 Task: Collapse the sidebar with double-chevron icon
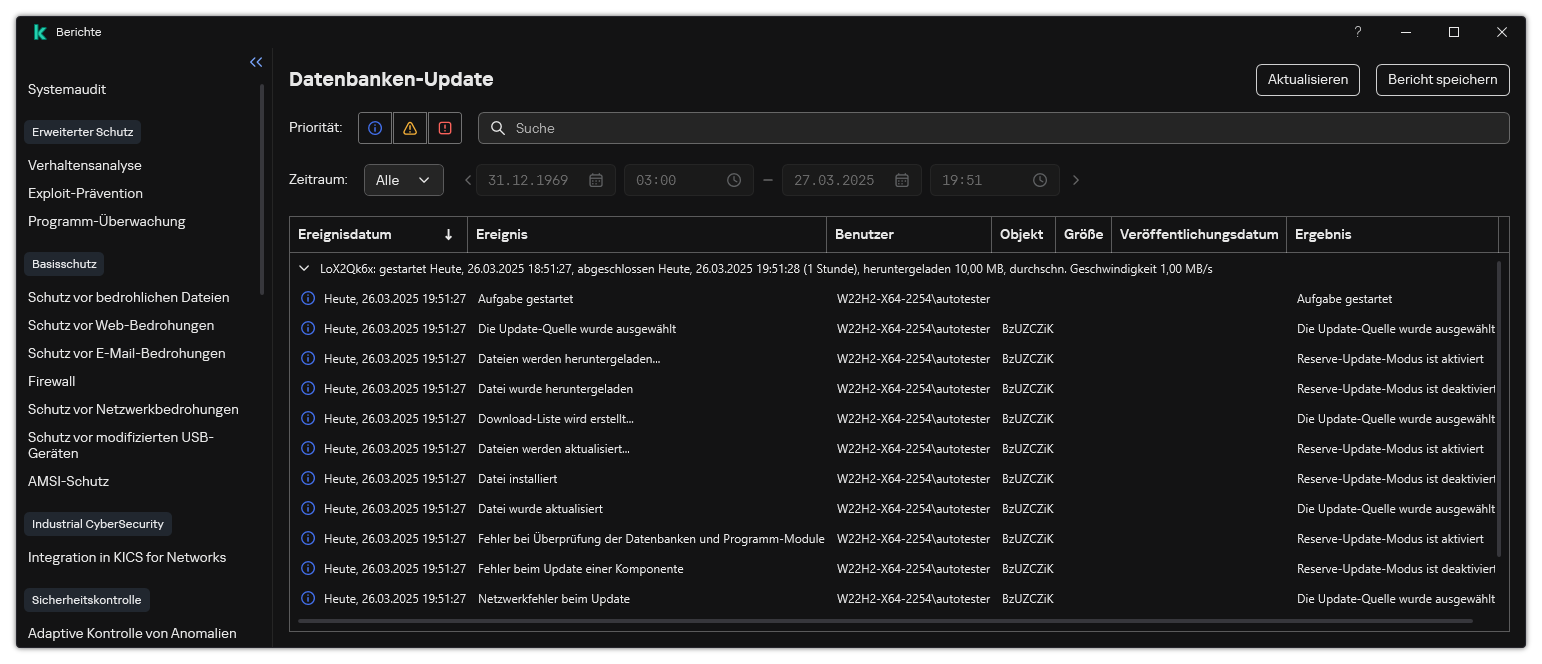(256, 62)
